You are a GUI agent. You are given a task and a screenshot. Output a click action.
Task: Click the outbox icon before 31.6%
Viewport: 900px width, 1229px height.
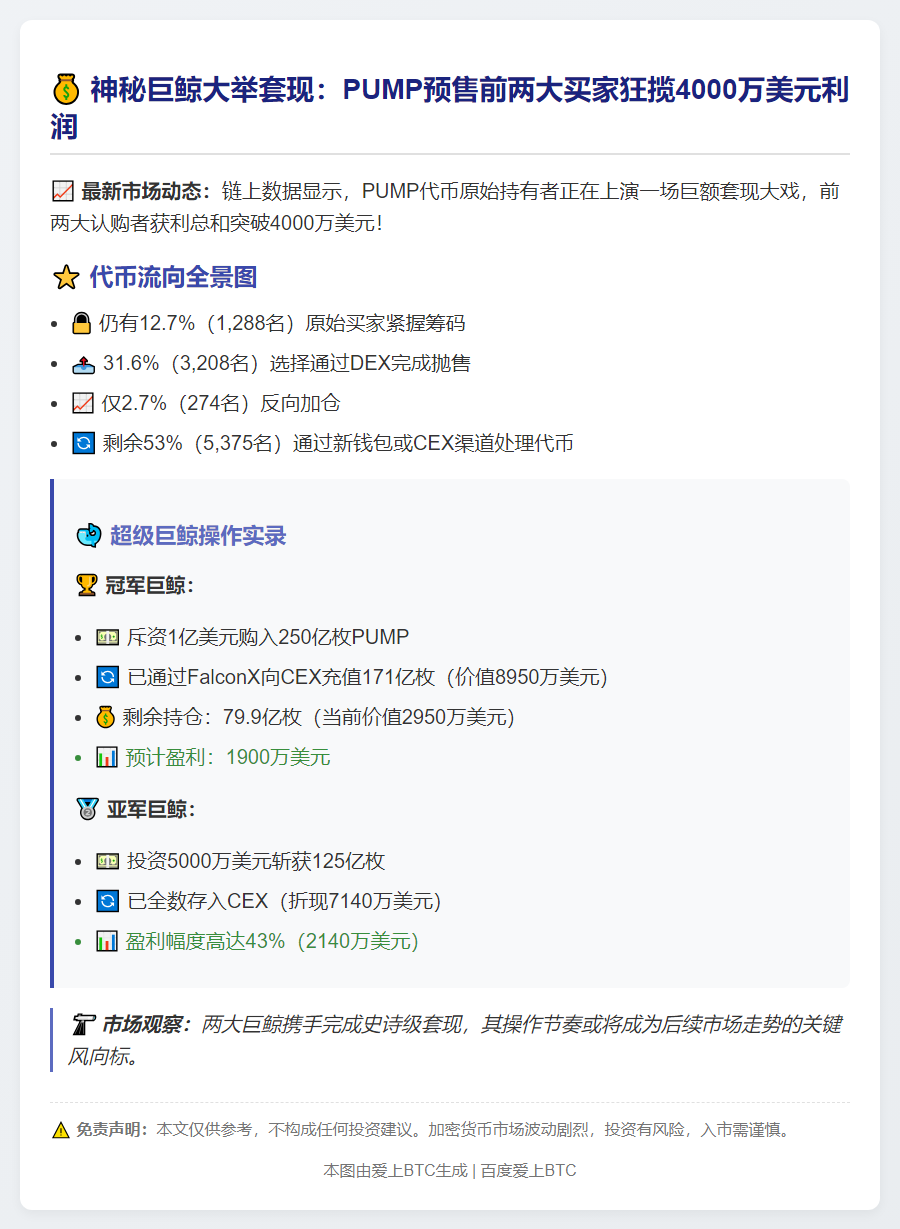pos(83,363)
